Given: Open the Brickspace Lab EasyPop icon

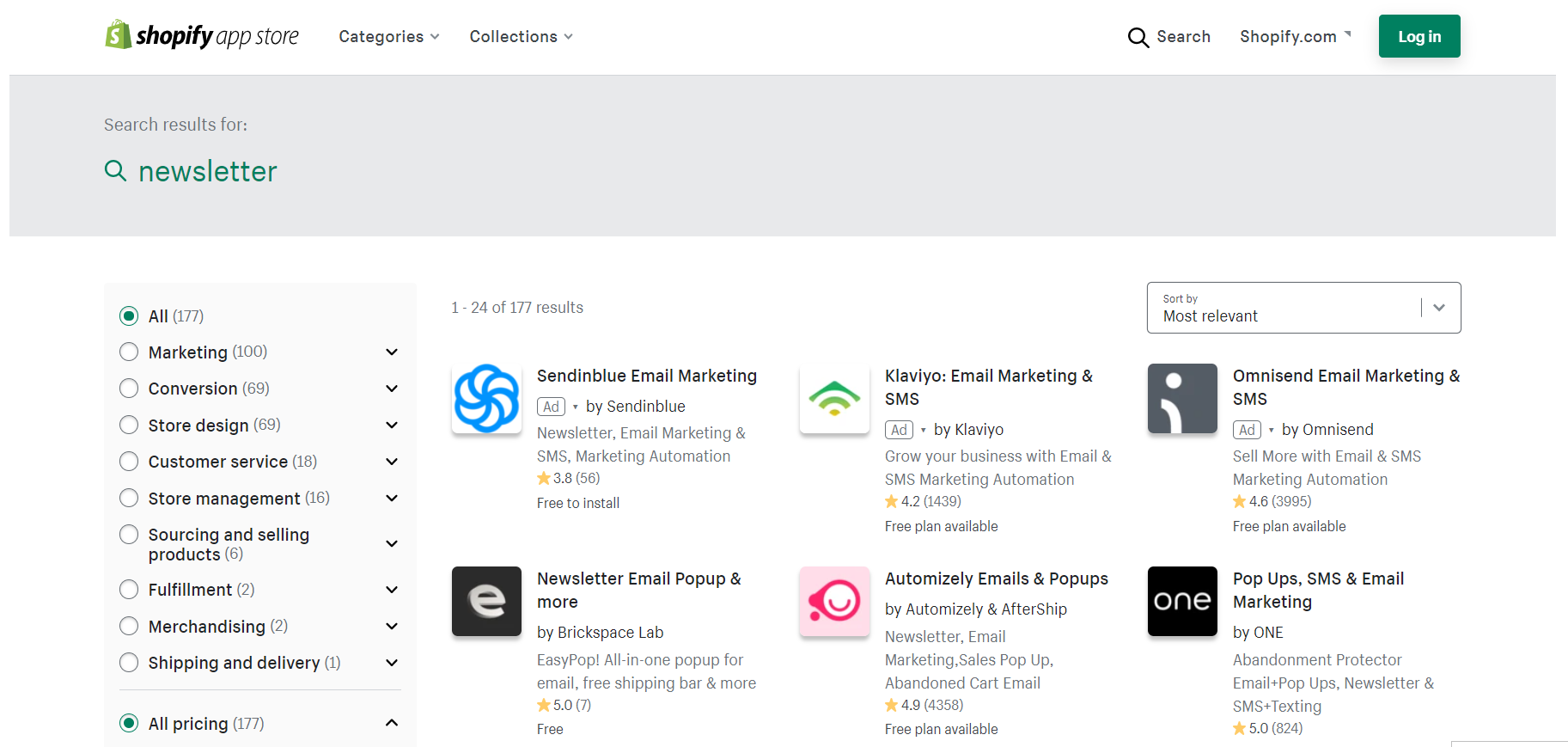Looking at the screenshot, I should point(486,601).
